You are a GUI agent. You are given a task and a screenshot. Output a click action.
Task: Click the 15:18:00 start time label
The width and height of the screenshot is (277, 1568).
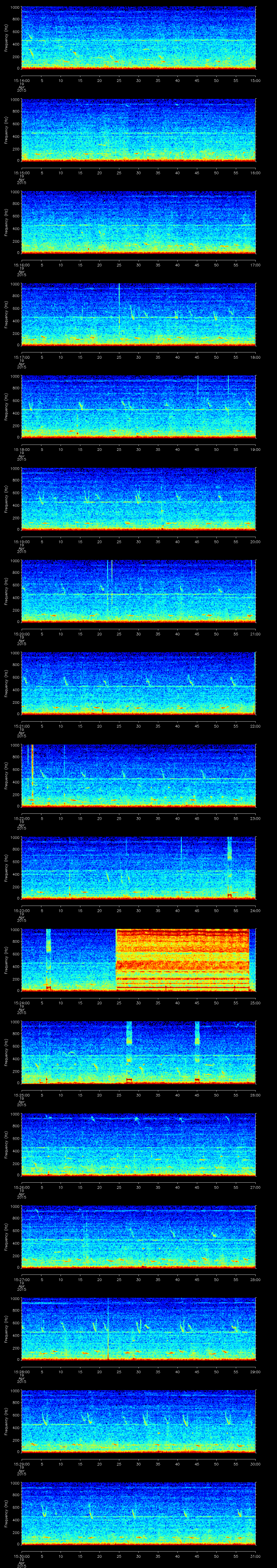(21, 449)
